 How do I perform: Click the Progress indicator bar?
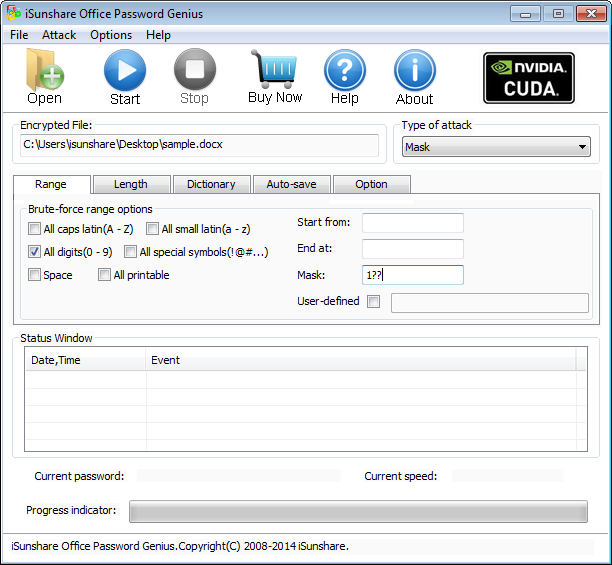click(358, 511)
